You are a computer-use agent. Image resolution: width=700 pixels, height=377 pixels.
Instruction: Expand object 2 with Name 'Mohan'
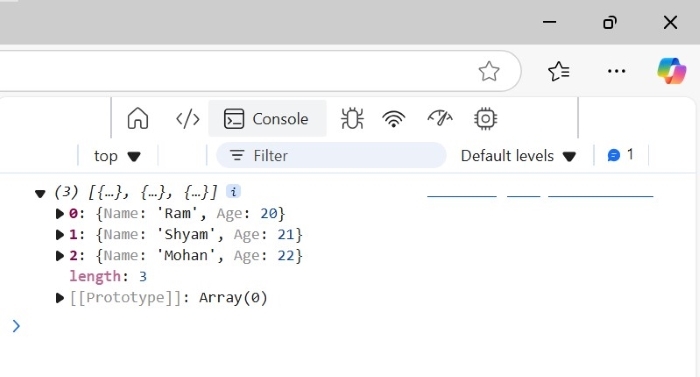tap(59, 256)
